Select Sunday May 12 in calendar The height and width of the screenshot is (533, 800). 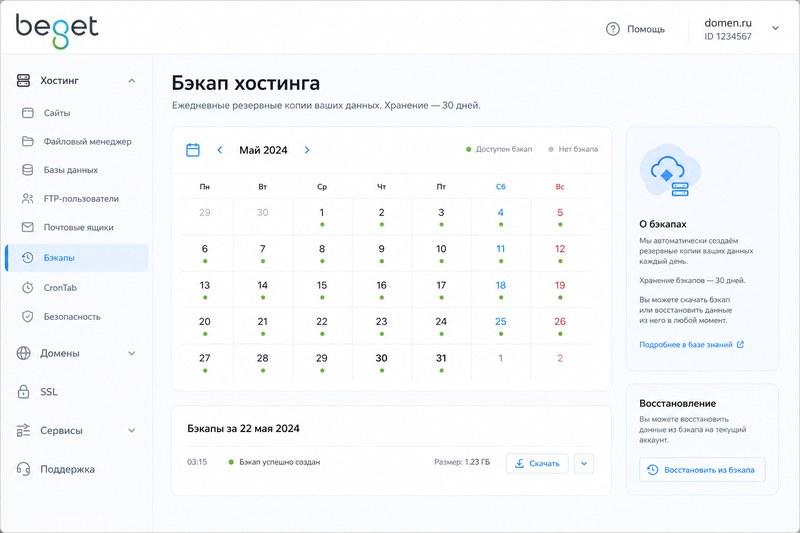560,253
